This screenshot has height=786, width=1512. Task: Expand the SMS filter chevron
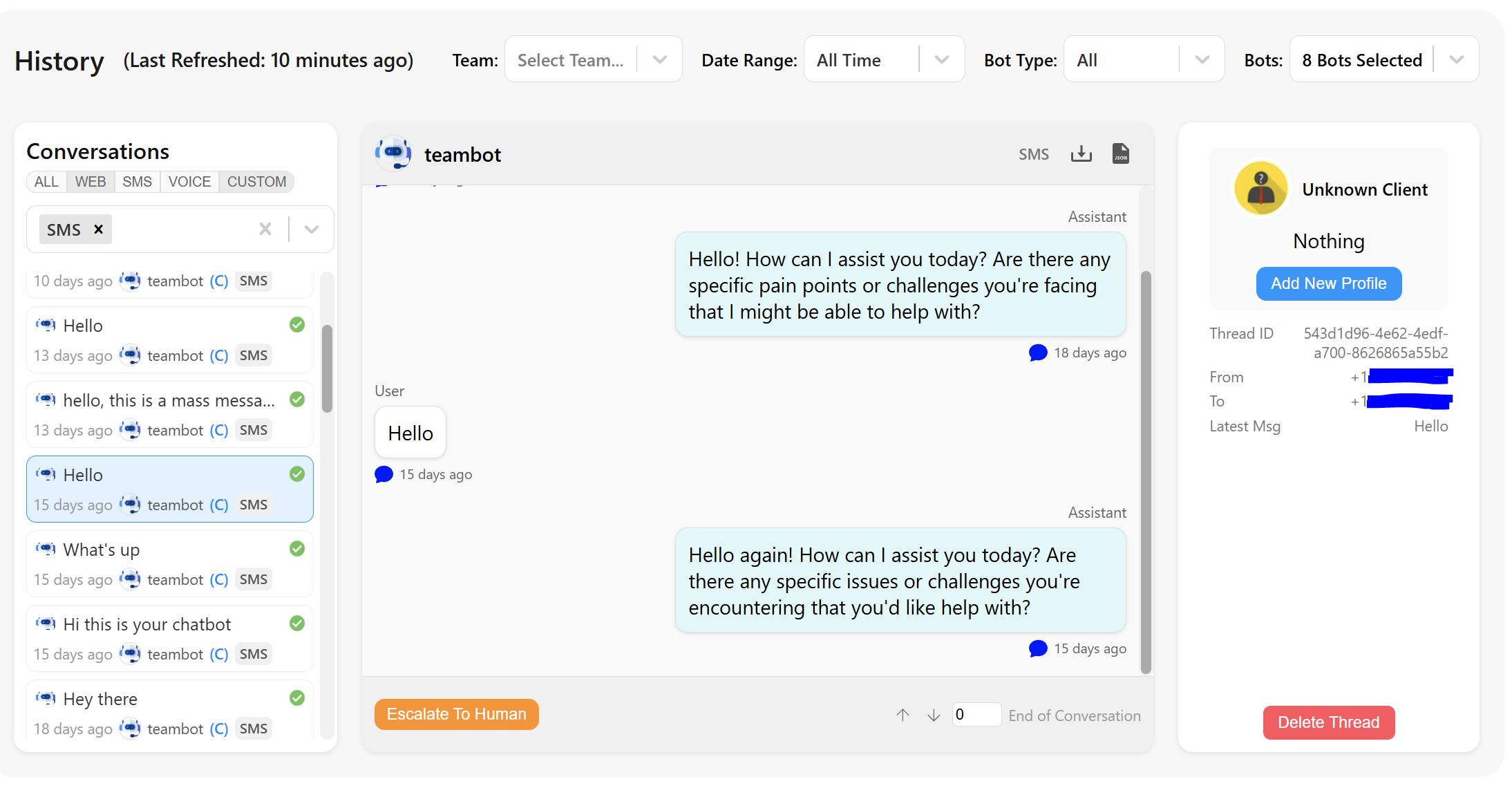311,229
